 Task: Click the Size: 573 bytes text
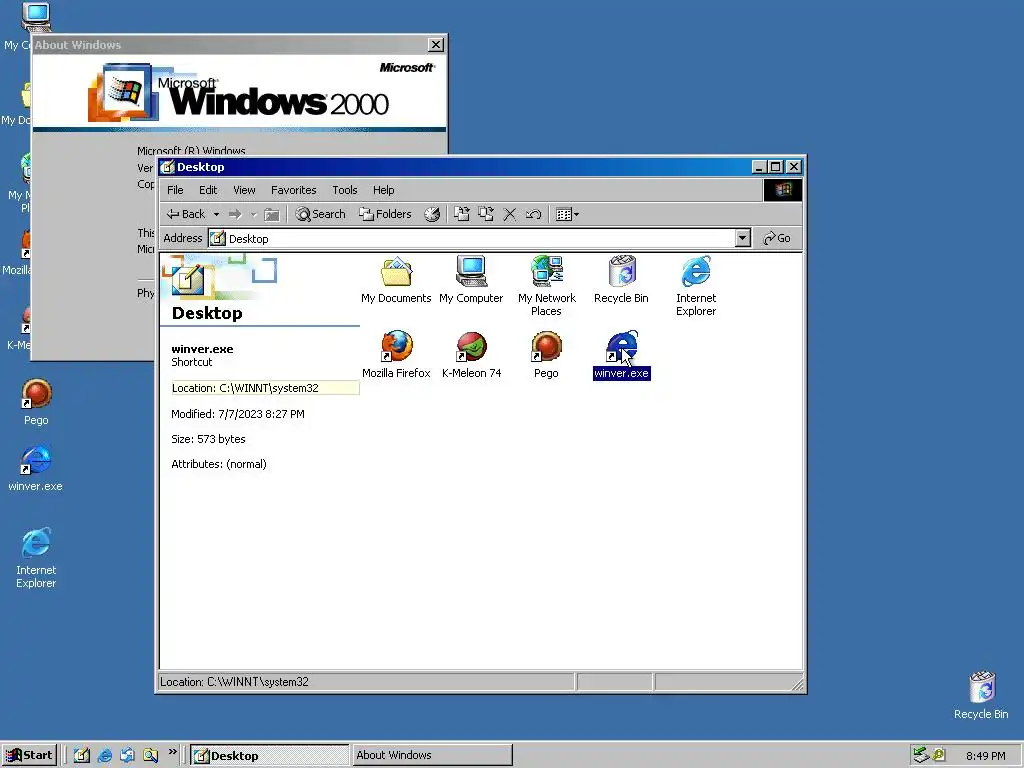pos(208,439)
